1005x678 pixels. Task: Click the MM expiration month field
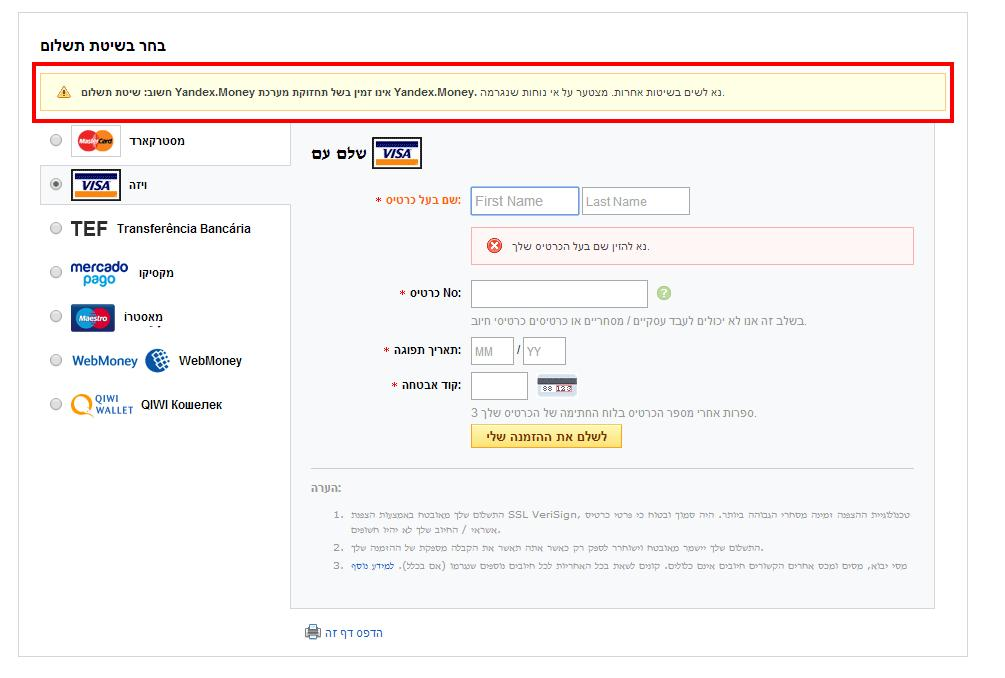click(x=492, y=352)
